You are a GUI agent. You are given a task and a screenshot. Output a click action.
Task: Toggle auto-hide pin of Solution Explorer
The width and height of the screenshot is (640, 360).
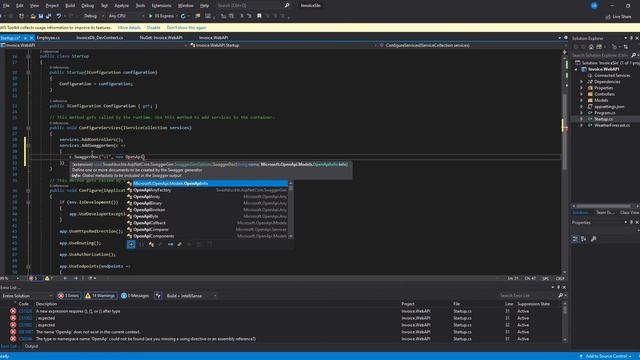(x=631, y=38)
